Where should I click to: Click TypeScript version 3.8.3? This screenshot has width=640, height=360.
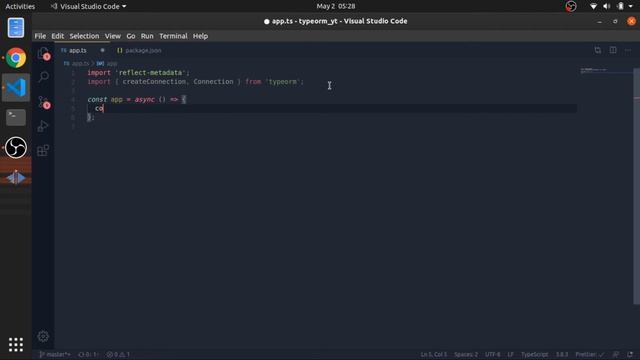pyautogui.click(x=562, y=354)
